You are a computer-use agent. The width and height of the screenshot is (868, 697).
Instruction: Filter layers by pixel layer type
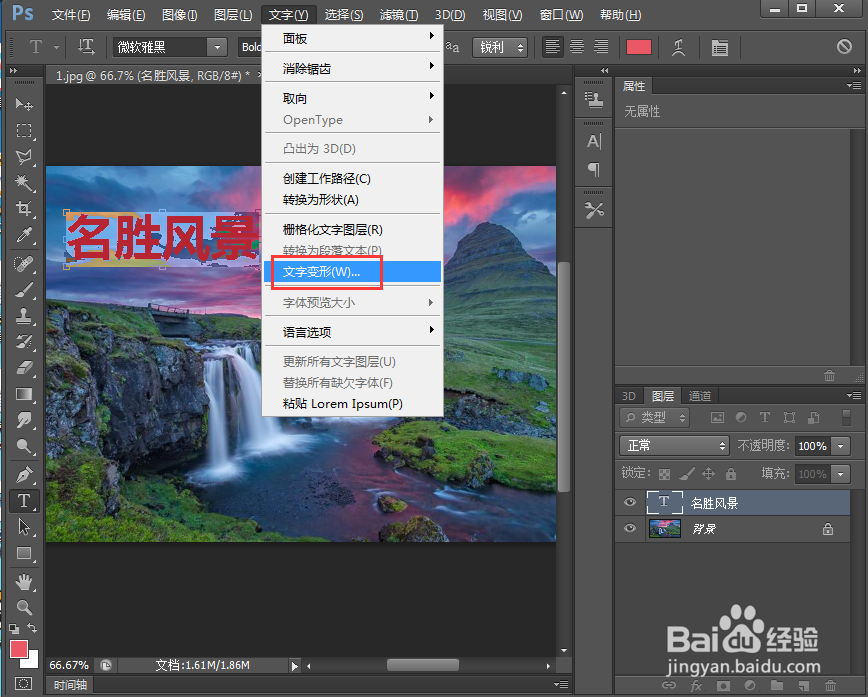pyautogui.click(x=717, y=418)
